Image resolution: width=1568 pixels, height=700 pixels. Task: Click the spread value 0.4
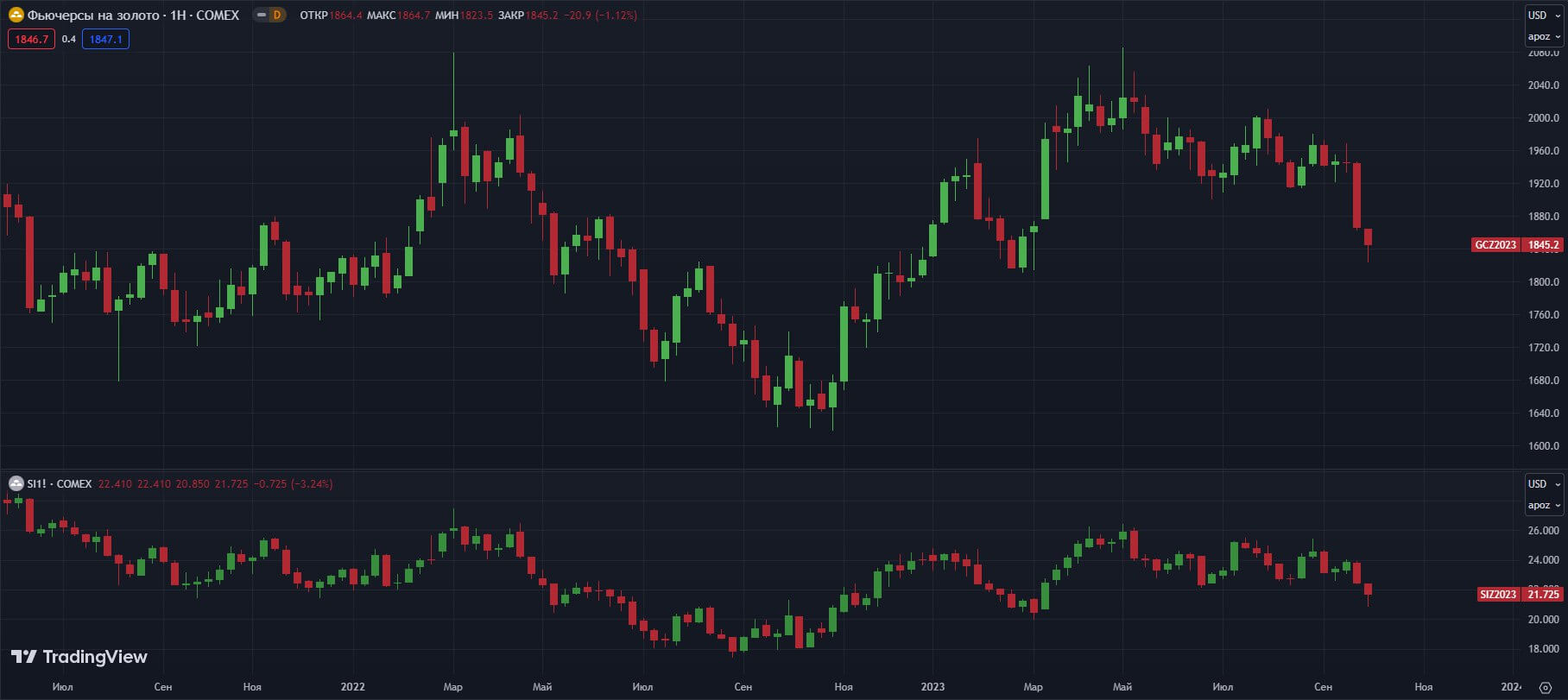click(69, 39)
